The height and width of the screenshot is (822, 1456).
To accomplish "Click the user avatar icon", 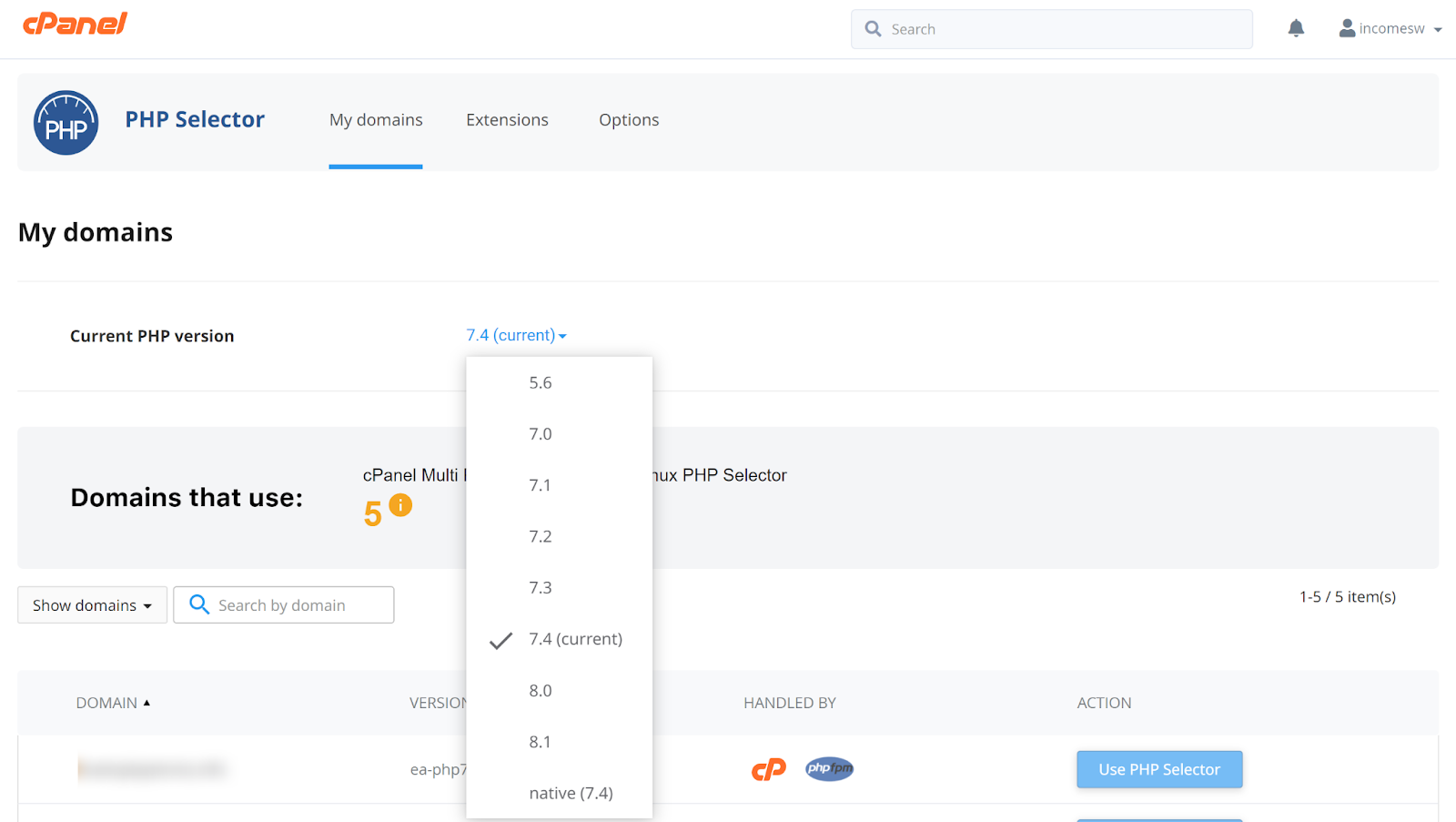I will coord(1347,29).
